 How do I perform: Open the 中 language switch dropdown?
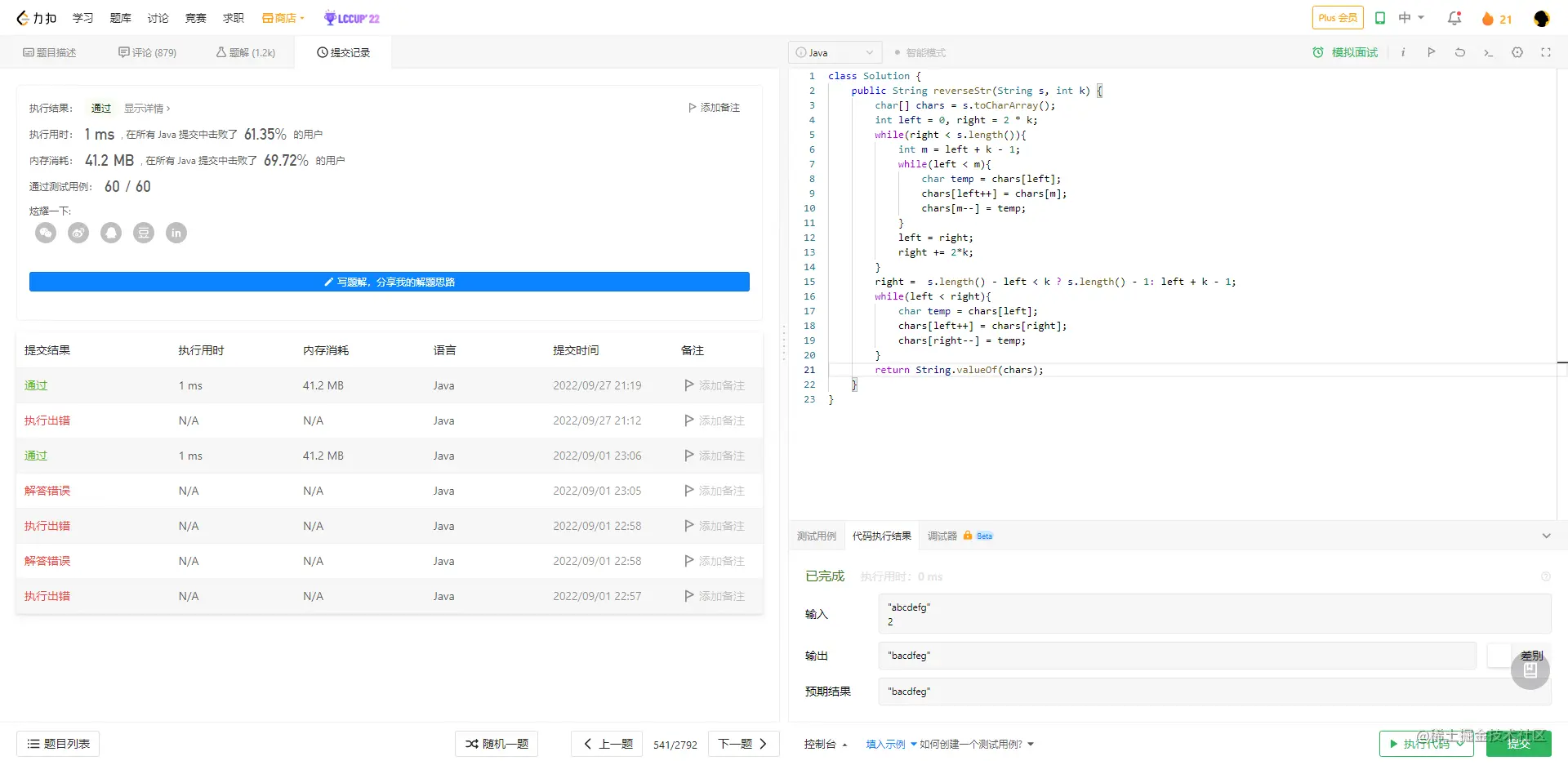(x=1411, y=18)
